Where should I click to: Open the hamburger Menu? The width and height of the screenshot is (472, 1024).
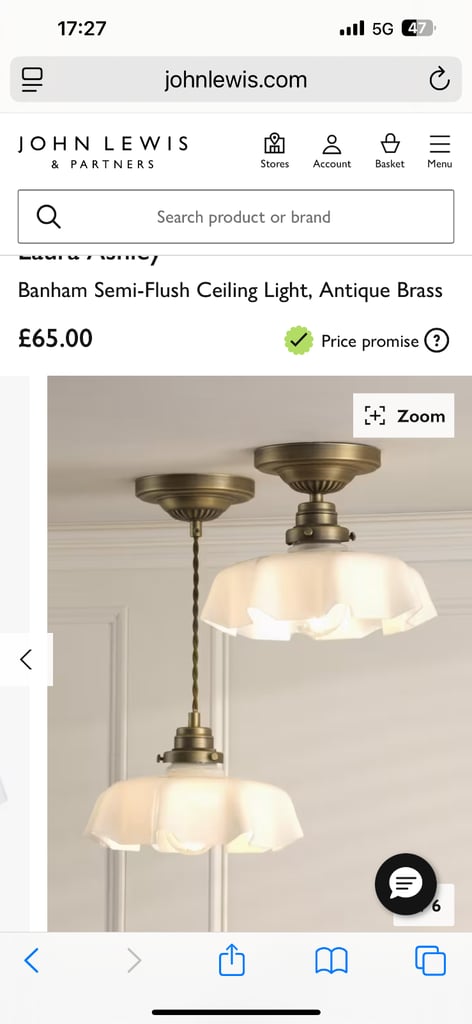coord(439,151)
